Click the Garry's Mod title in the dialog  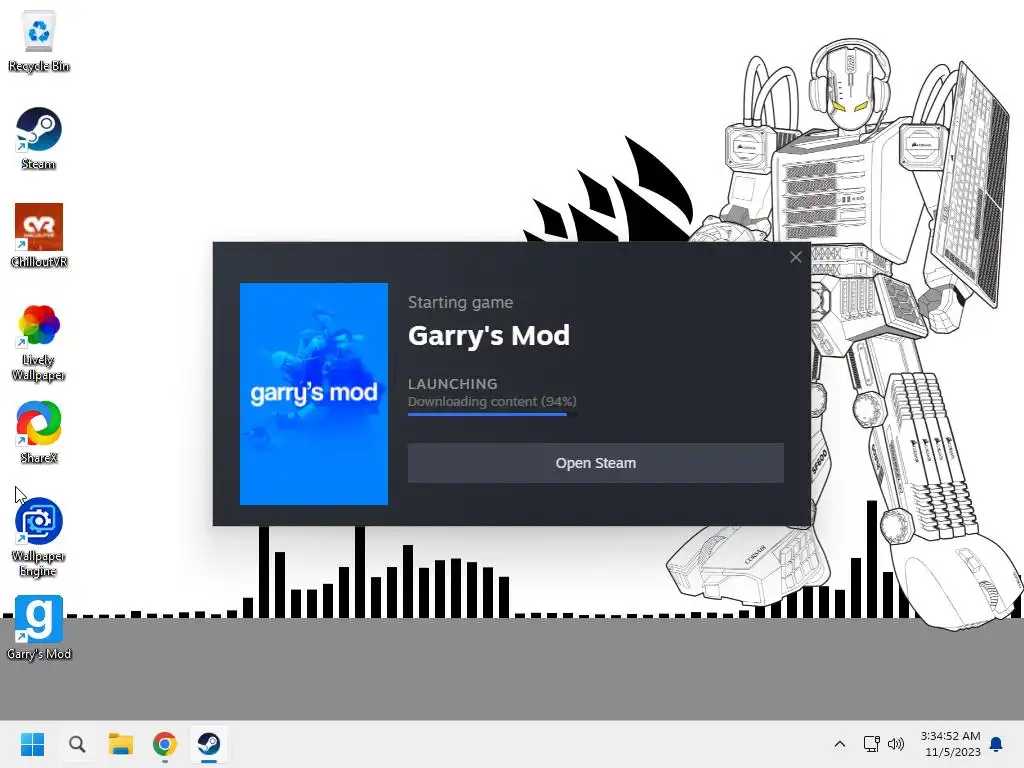point(488,336)
